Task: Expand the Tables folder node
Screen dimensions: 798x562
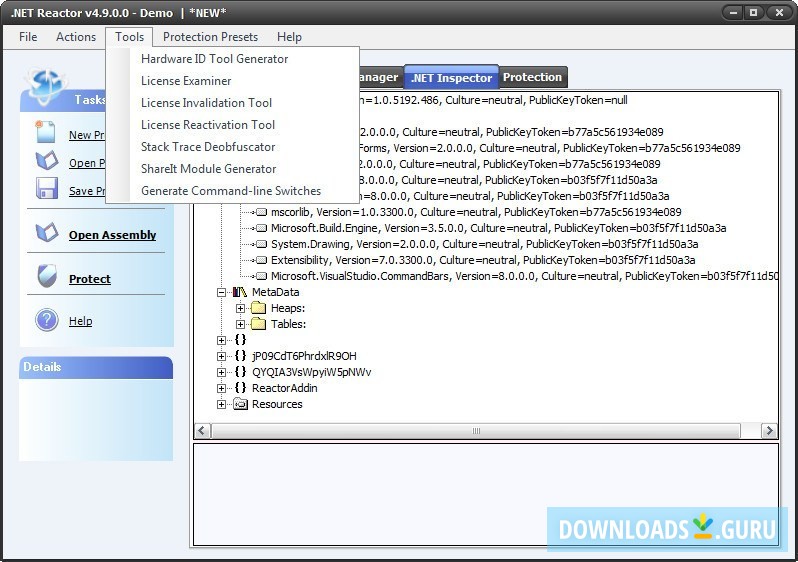Action: (240, 324)
